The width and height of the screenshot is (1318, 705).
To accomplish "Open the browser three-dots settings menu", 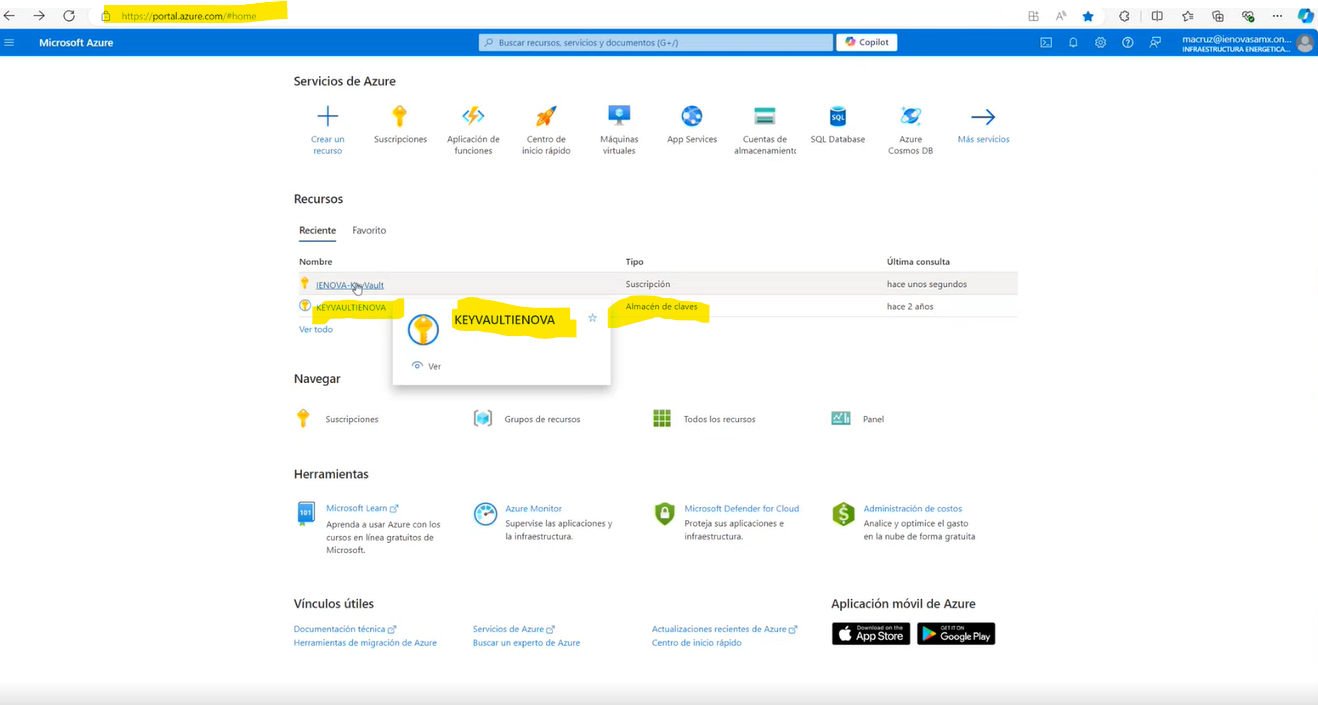I will pos(1277,16).
